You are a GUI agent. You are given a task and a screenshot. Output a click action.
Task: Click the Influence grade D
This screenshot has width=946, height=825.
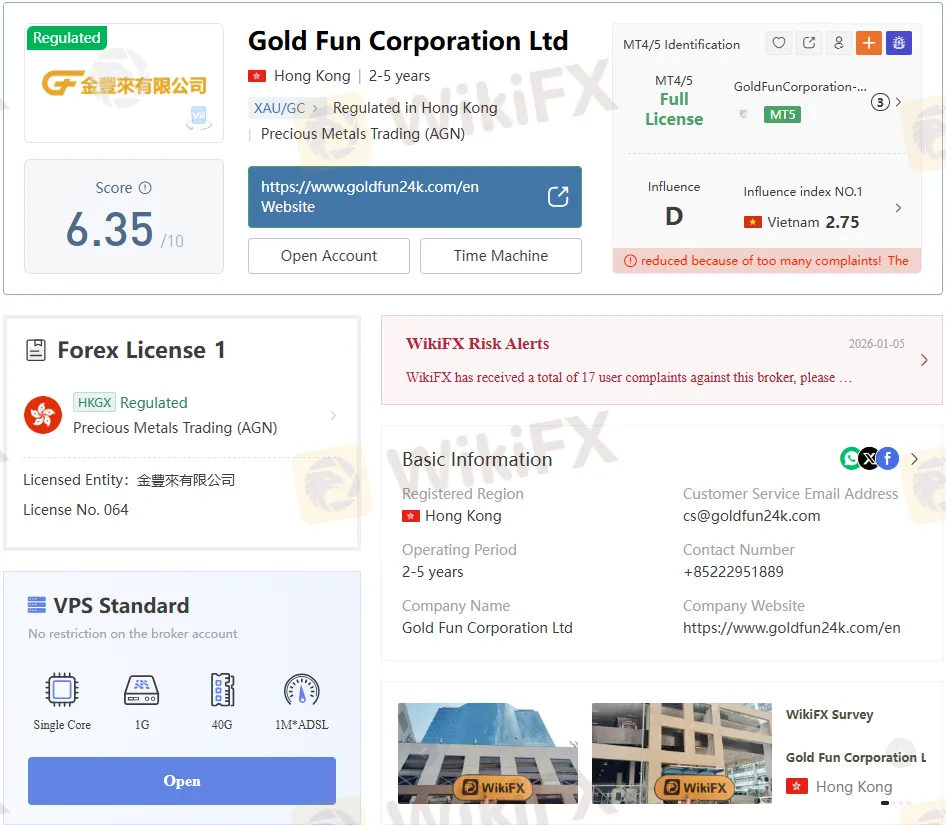pyautogui.click(x=674, y=216)
